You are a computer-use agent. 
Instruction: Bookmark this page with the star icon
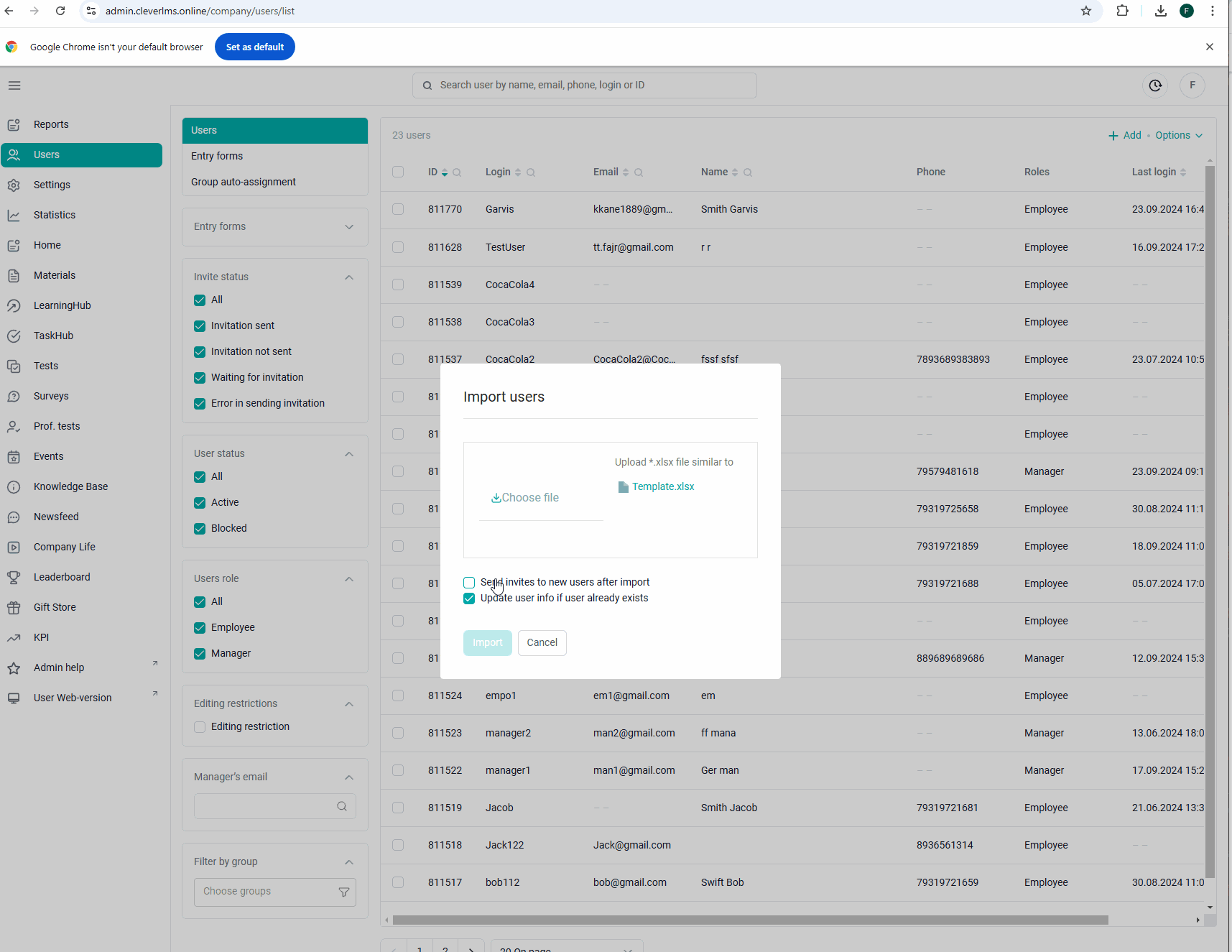point(1086,11)
